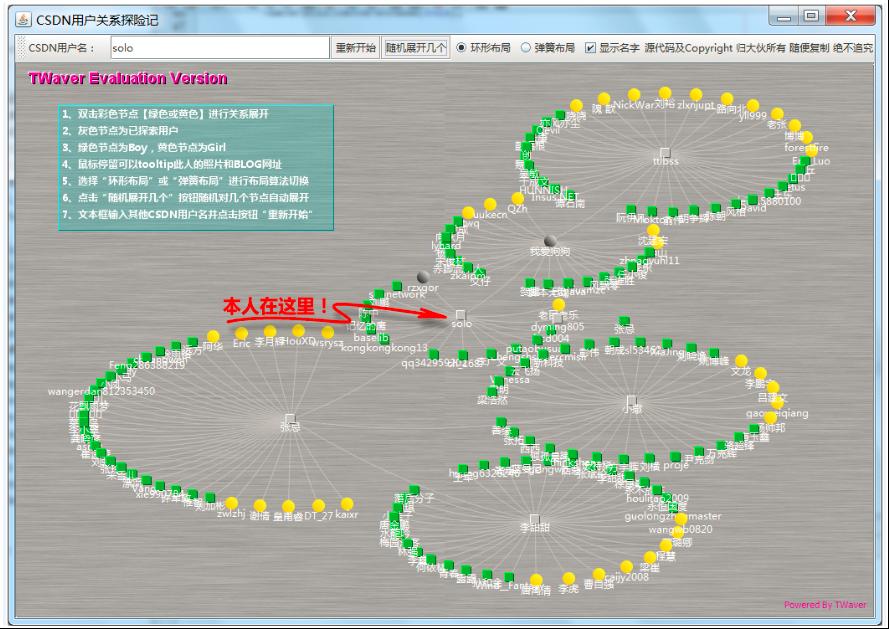Click the Java icon in title bar
The height and width of the screenshot is (629, 889).
coord(23,19)
